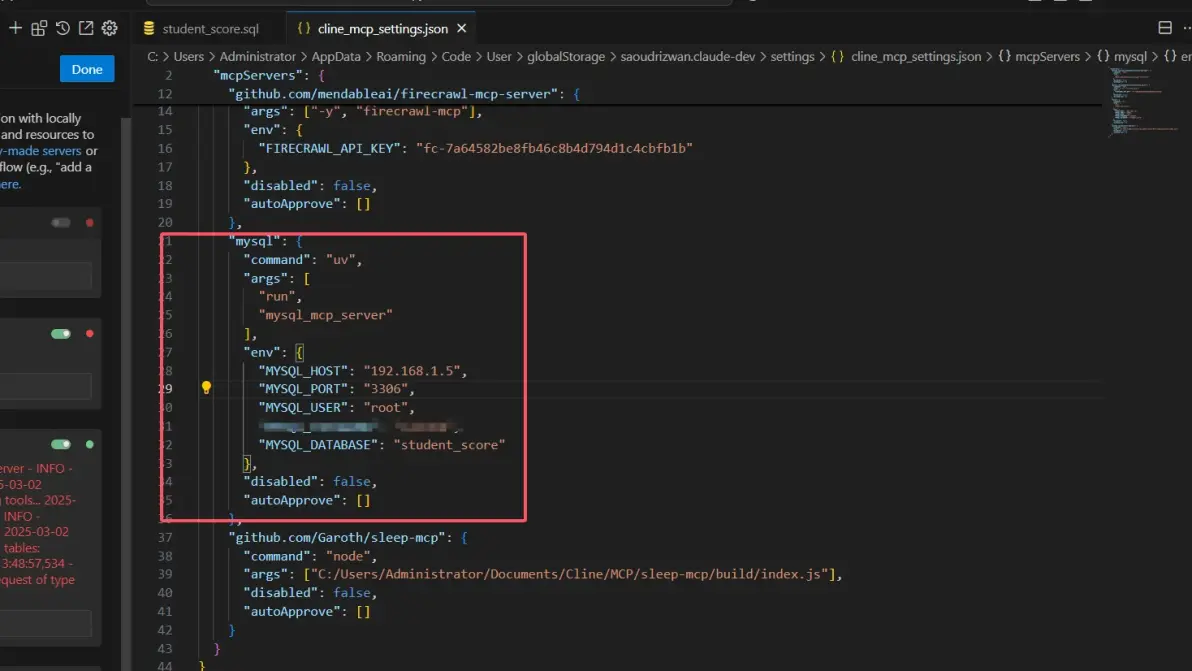Viewport: 1192px width, 671px height.
Task: Click the Cline new task plus icon
Action: point(15,29)
